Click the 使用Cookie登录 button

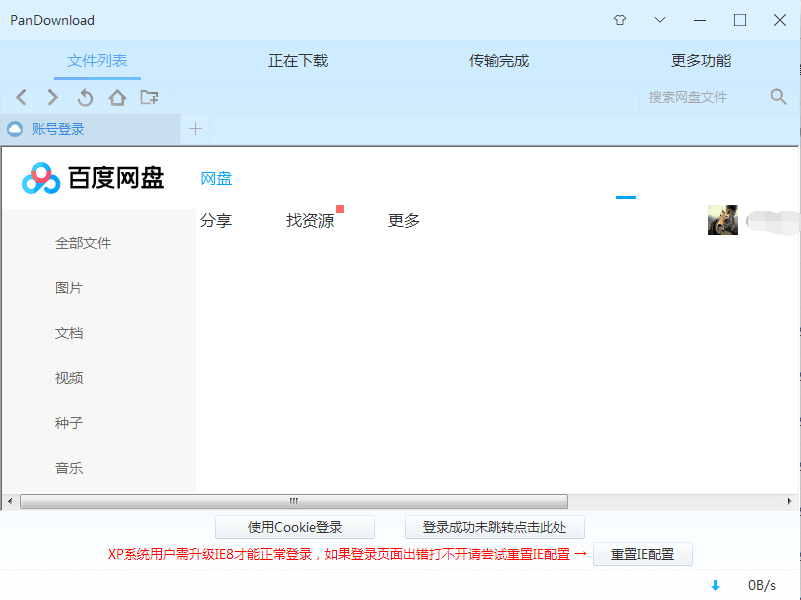click(x=295, y=527)
